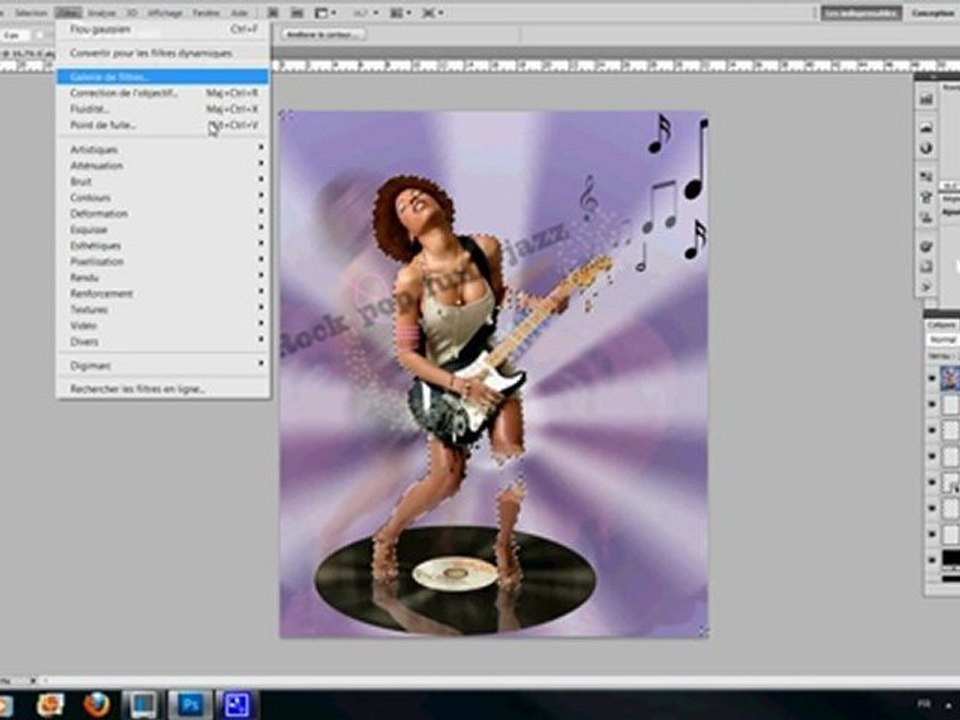
Task: Toggle visibility of the music notes layer
Action: (932, 482)
